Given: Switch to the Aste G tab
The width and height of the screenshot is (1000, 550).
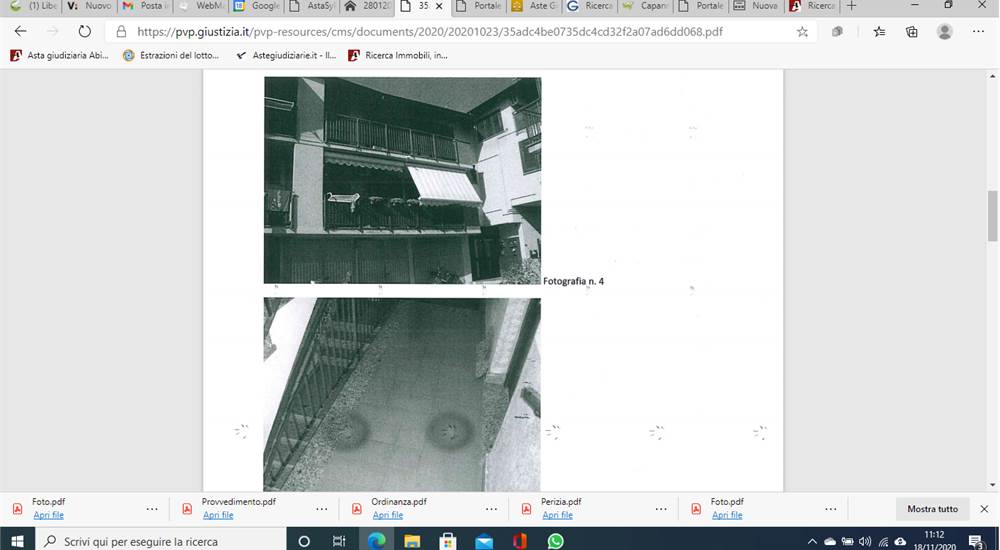Looking at the screenshot, I should (x=534, y=6).
